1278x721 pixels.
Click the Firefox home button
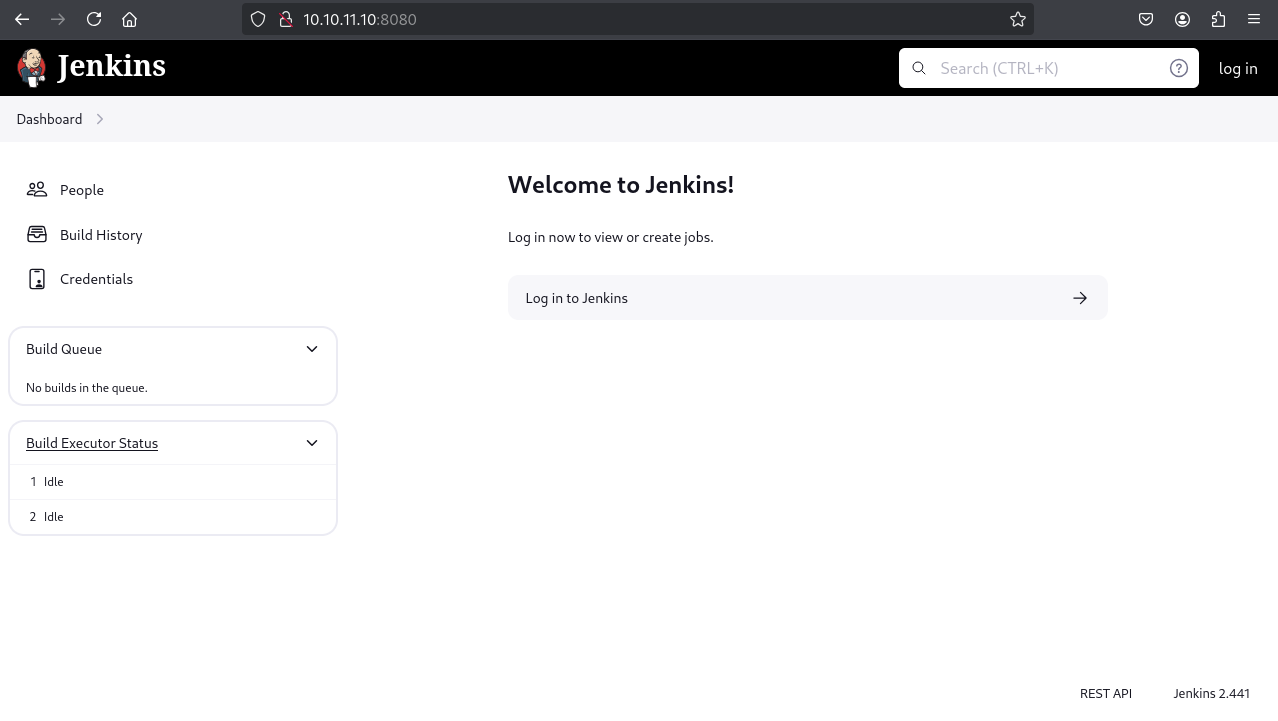pyautogui.click(x=129, y=19)
